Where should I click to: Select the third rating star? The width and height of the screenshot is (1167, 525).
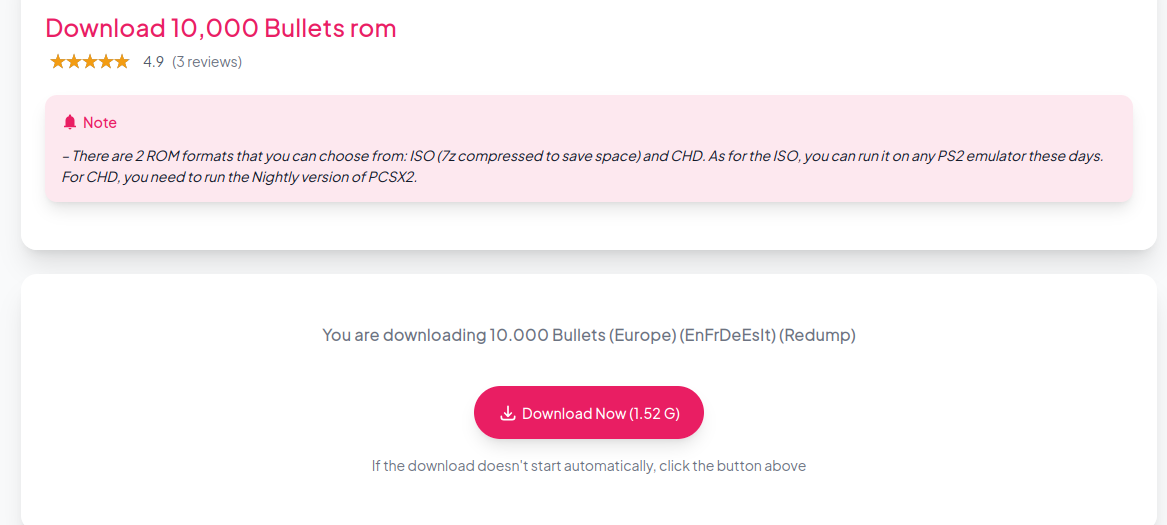90,62
